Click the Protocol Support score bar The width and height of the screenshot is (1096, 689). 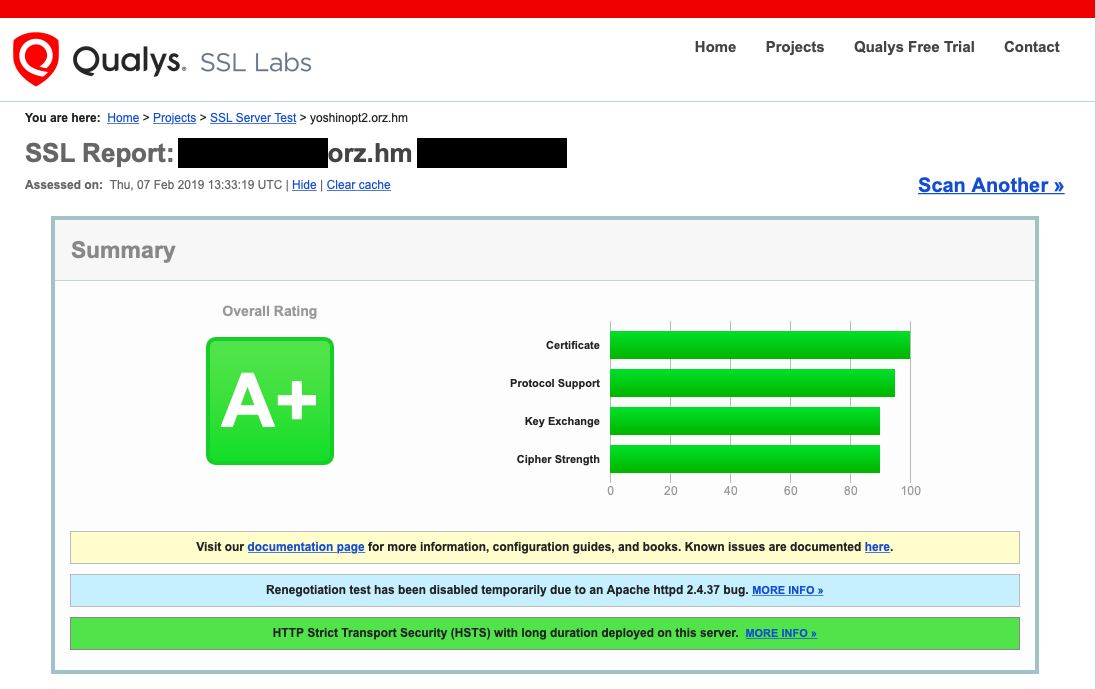pyautogui.click(x=752, y=383)
